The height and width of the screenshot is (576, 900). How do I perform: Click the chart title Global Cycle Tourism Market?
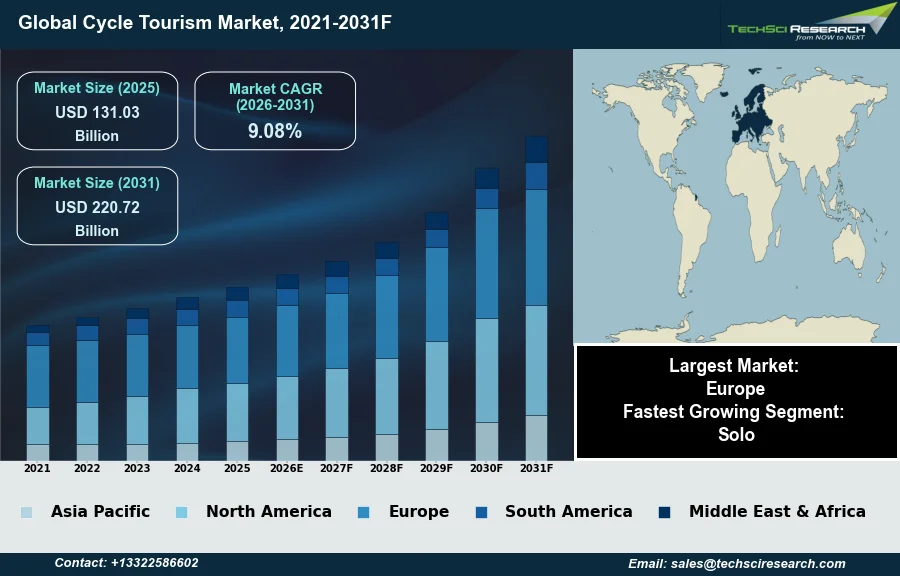(206, 22)
